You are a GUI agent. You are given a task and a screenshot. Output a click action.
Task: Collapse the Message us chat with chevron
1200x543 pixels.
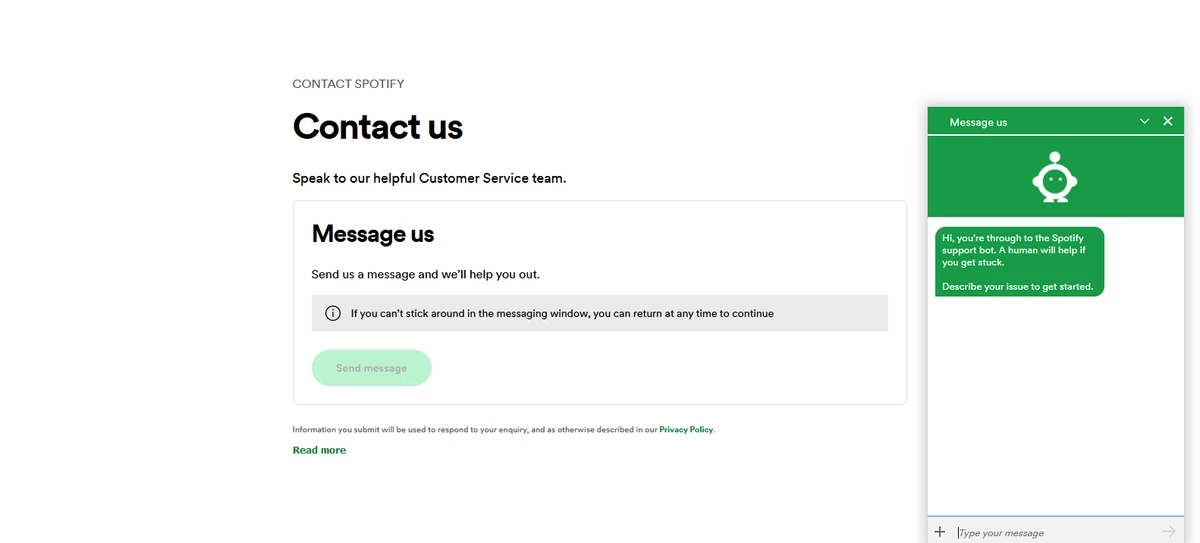coord(1145,121)
